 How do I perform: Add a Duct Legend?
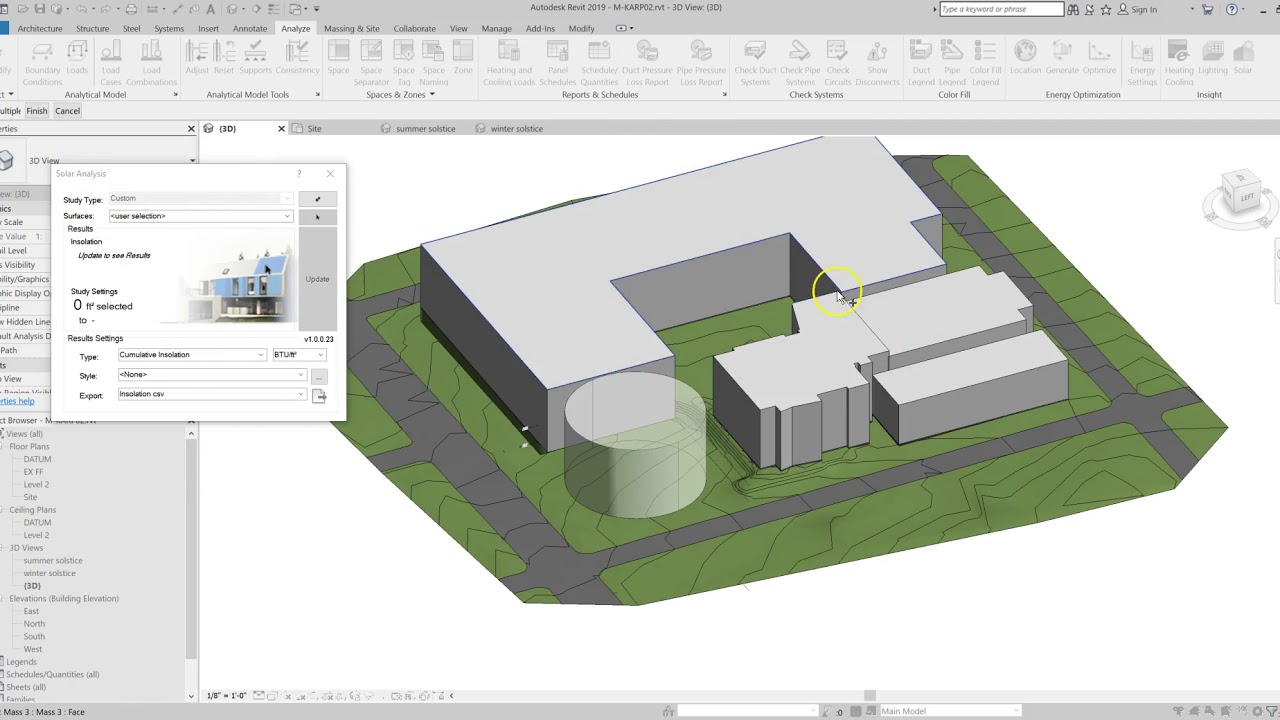point(921,62)
